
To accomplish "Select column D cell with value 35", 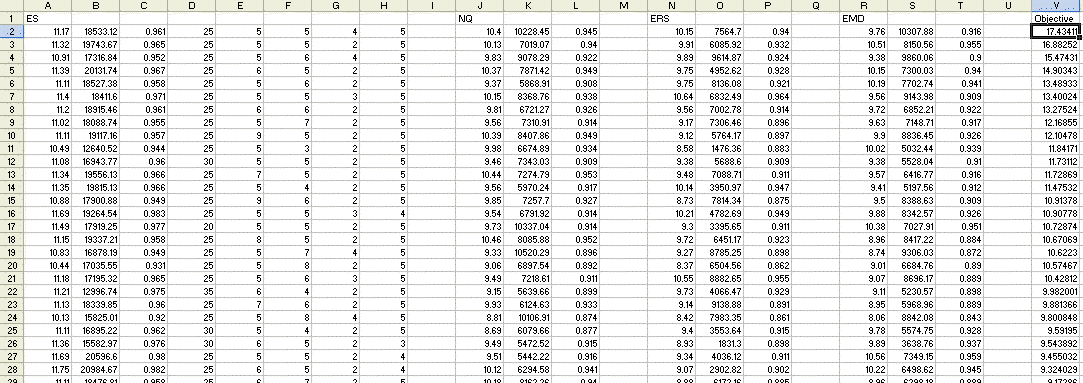I will (x=191, y=291).
